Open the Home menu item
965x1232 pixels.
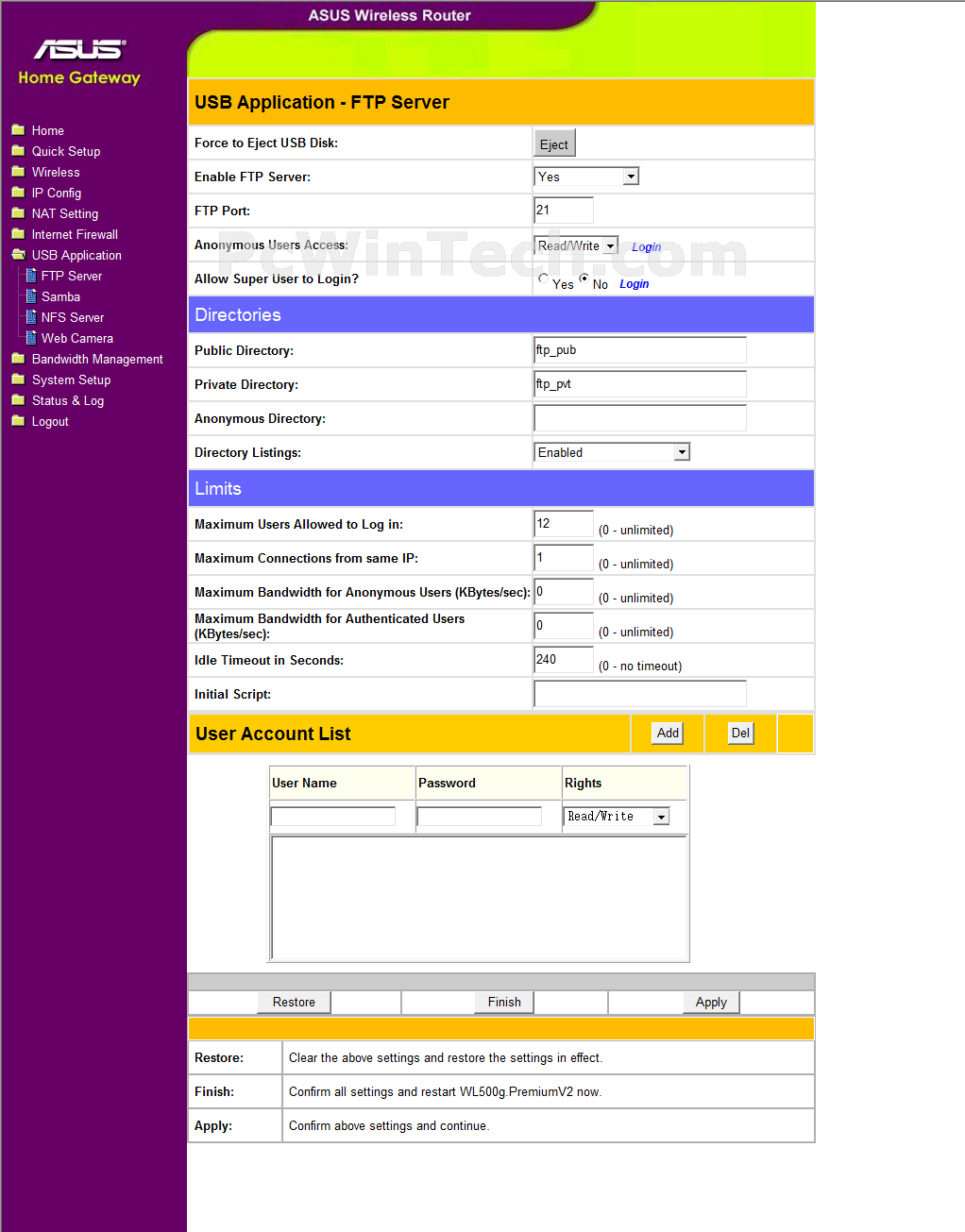pyautogui.click(x=48, y=130)
